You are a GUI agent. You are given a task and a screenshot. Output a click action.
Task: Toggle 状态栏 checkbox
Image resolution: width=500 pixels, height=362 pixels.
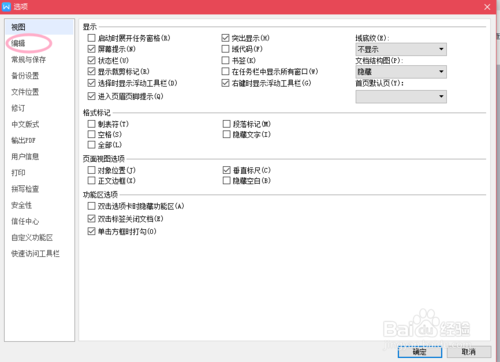point(91,60)
